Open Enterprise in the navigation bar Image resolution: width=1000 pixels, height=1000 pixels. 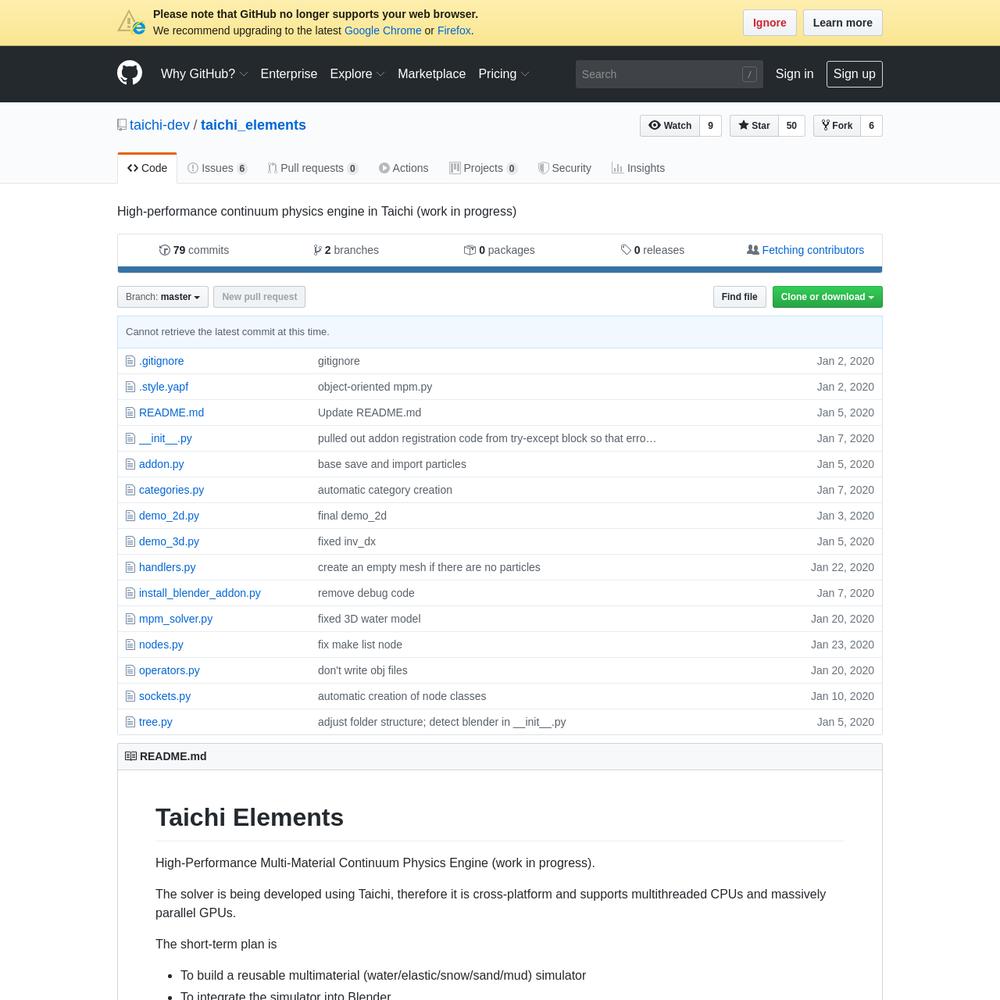click(289, 74)
